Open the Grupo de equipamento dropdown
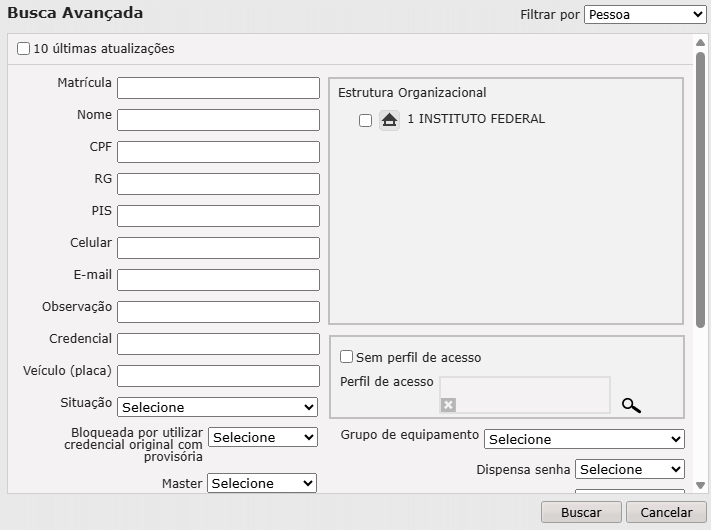This screenshot has height=530, width=711. pos(584,439)
